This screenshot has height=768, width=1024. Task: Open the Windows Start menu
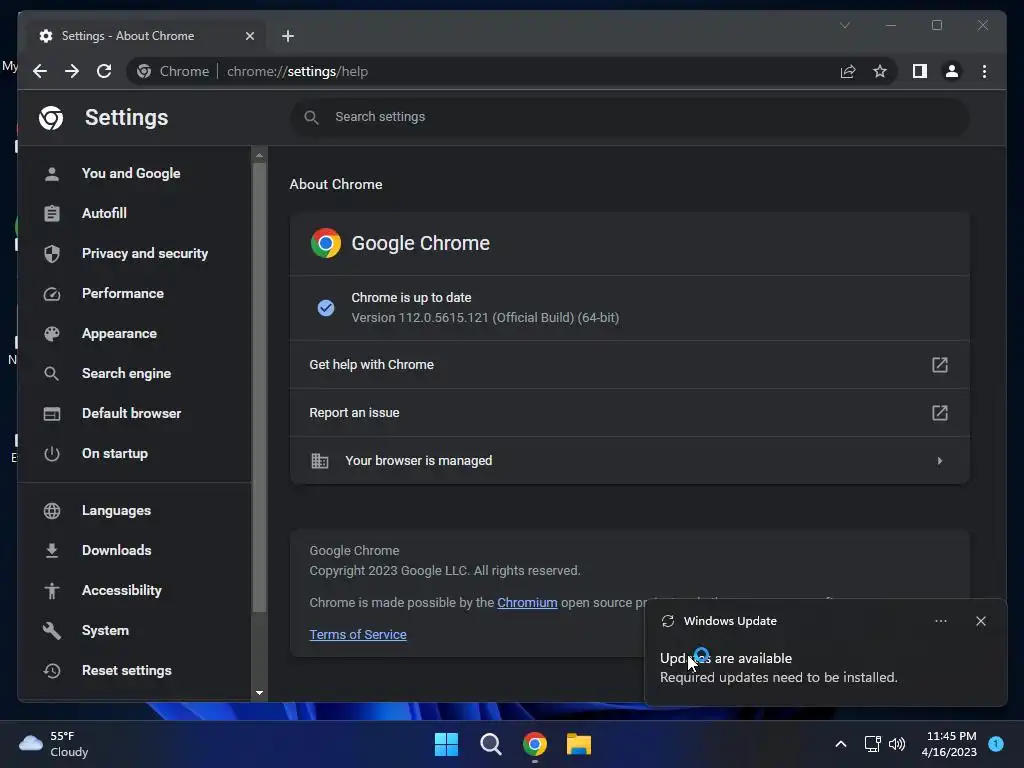446,744
